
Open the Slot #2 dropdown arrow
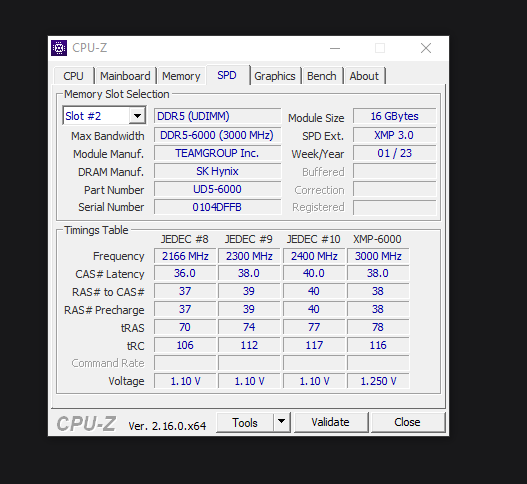[x=137, y=116]
